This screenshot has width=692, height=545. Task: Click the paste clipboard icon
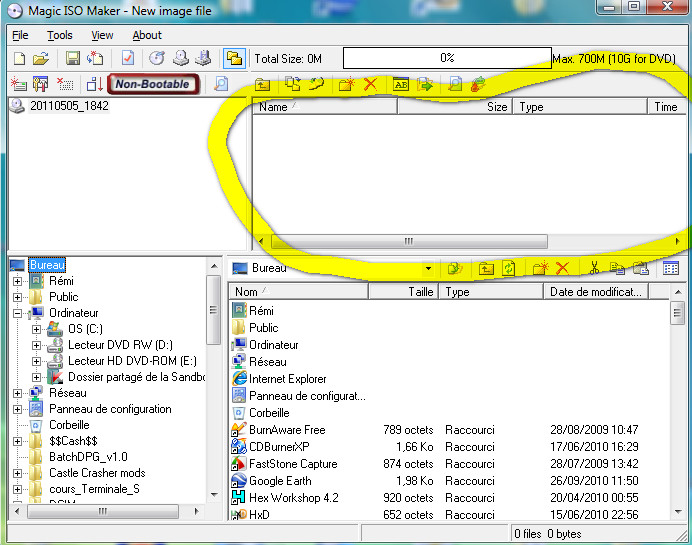(640, 268)
